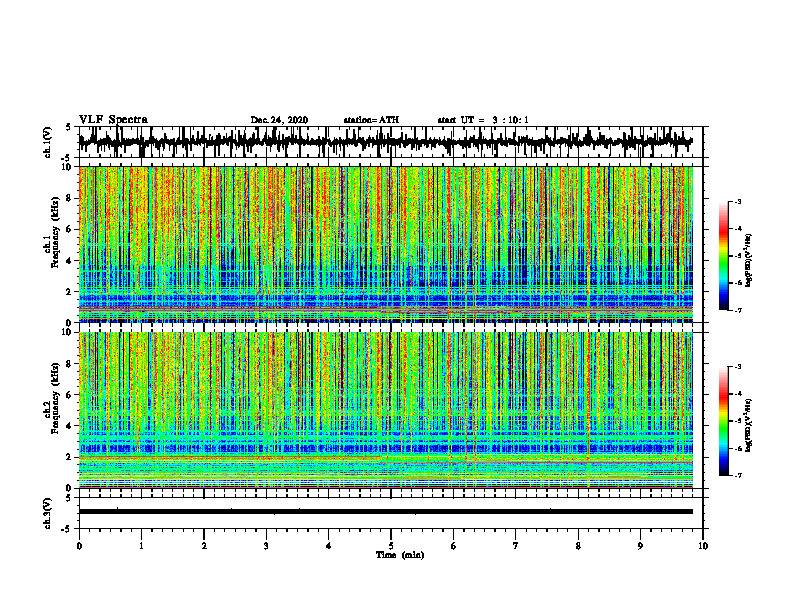
Task: Click the ch.1 spectrogram color scale bar
Action: pos(724,256)
